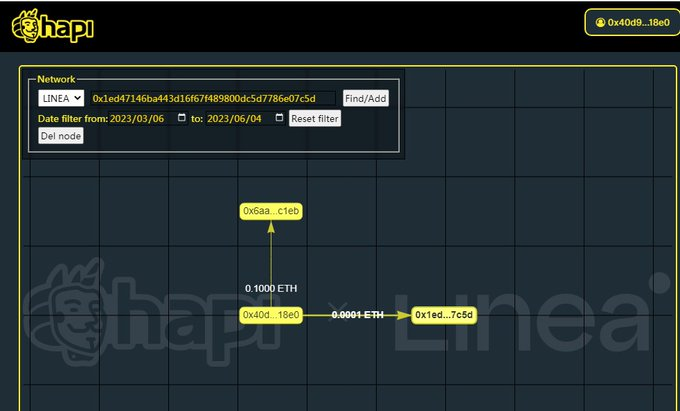Open calendar picker for the to date

(279, 118)
